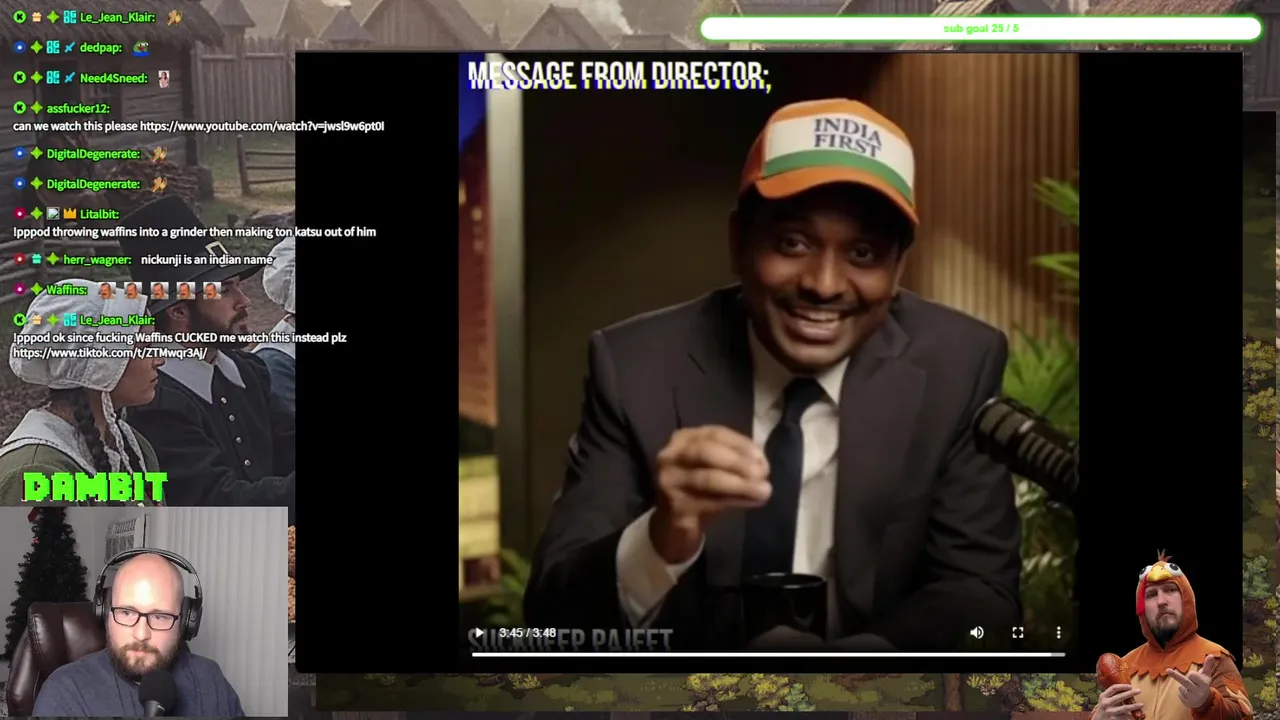Click the streamer webcam feed with headphones
This screenshot has height=720, width=1280.
coord(144,612)
